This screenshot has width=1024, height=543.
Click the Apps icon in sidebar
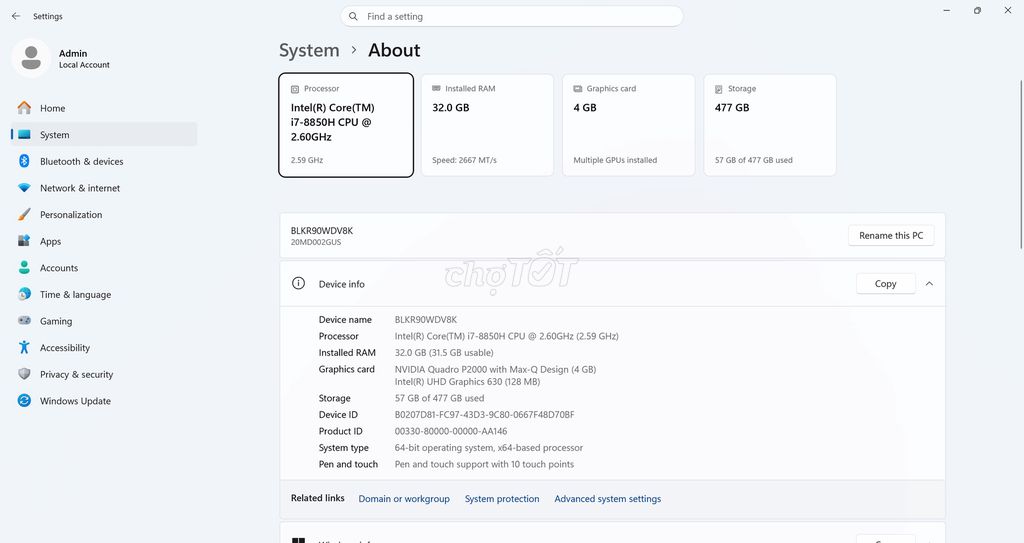coord(24,240)
